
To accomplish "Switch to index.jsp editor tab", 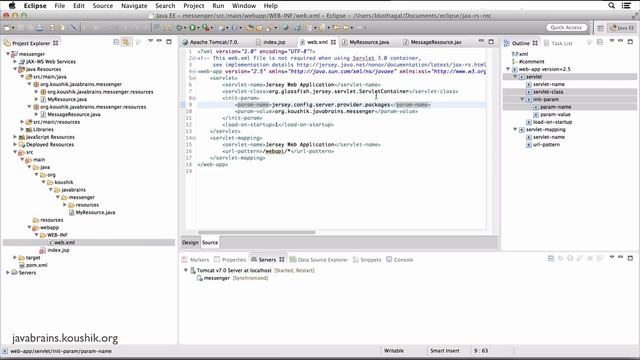I will tap(274, 42).
